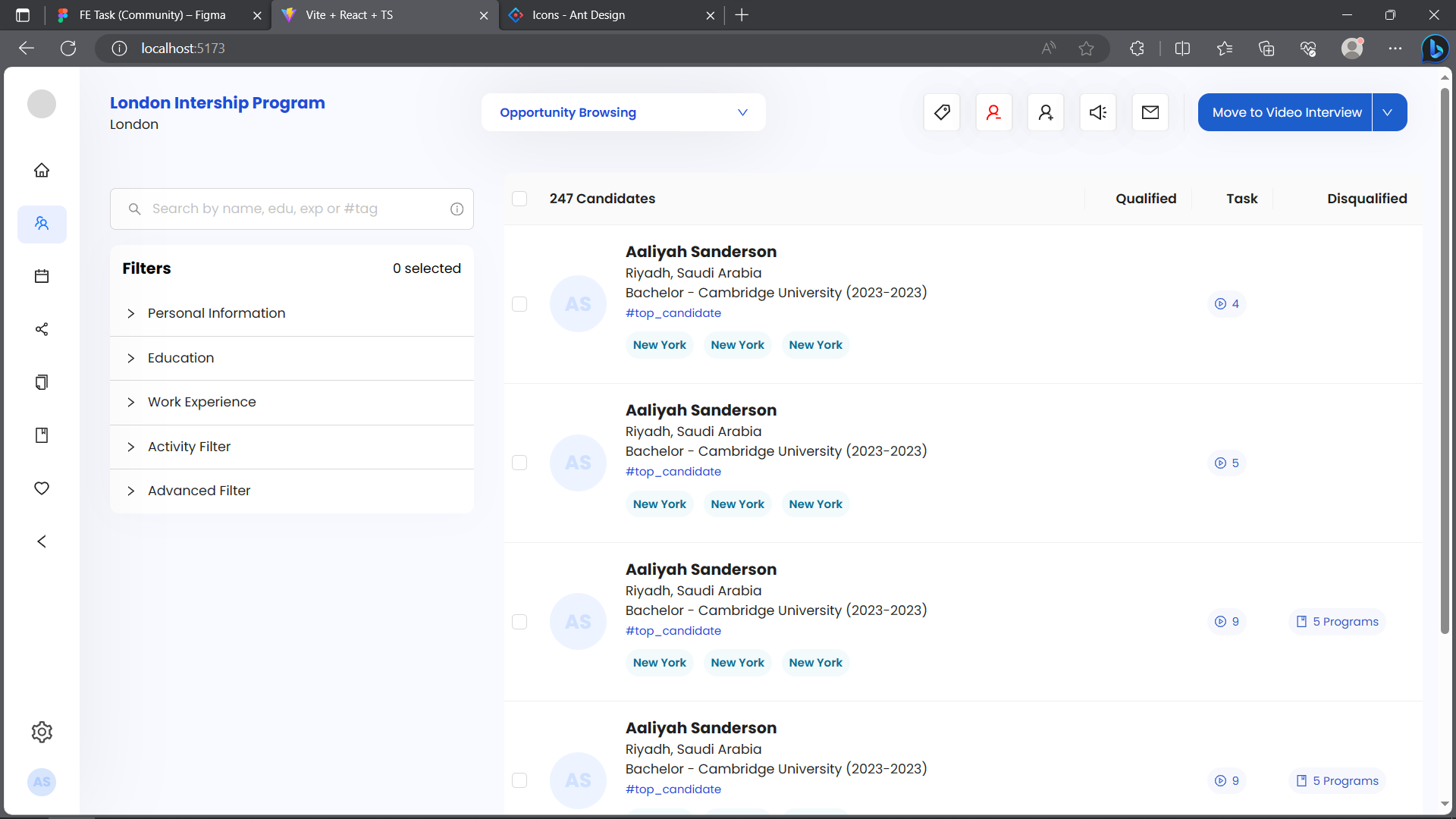Check the select-all candidates checkbox
The height and width of the screenshot is (819, 1456).
[x=520, y=198]
